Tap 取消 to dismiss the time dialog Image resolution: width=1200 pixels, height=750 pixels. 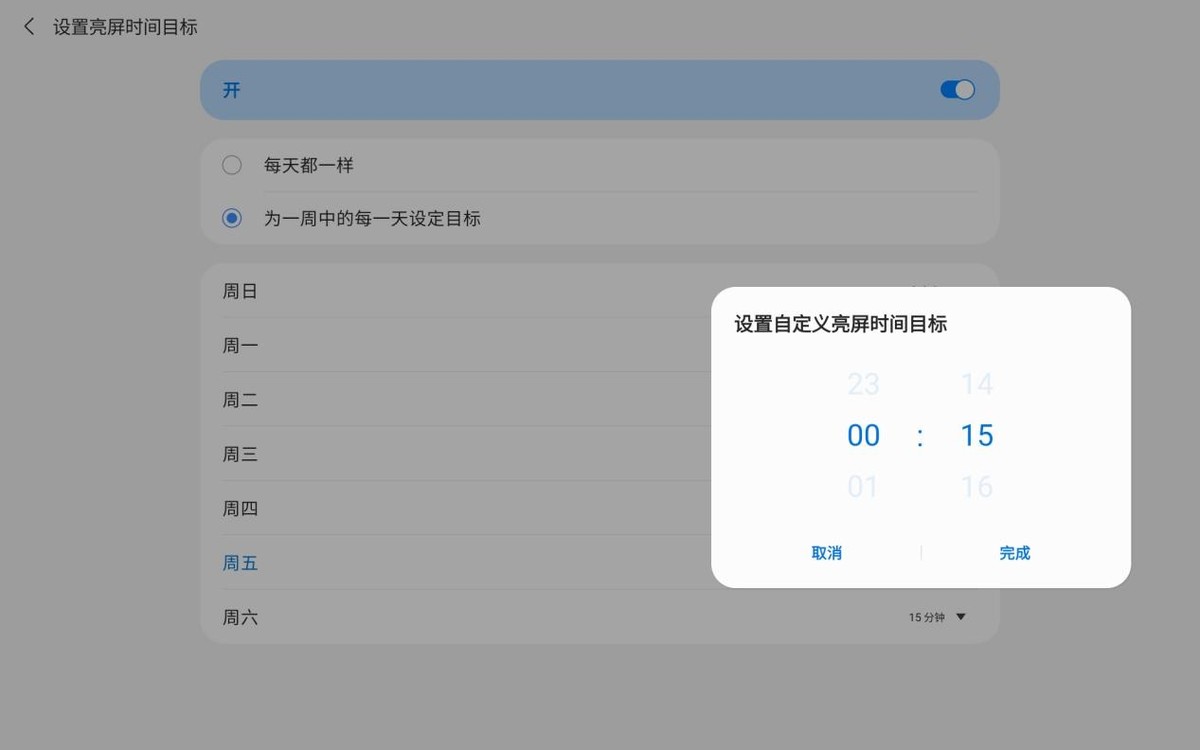(827, 552)
